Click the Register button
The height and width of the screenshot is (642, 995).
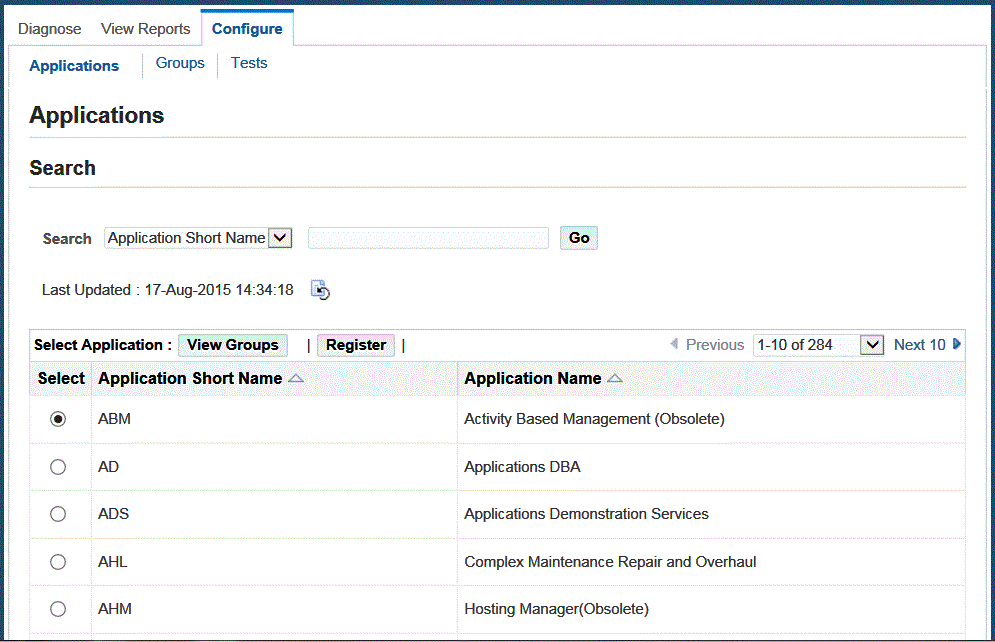tap(356, 345)
